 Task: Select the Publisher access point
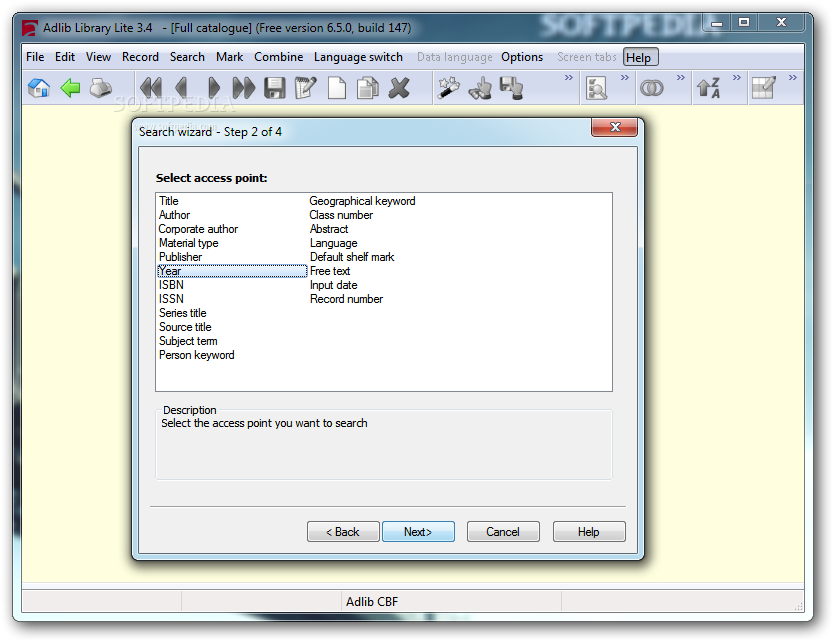(180, 257)
